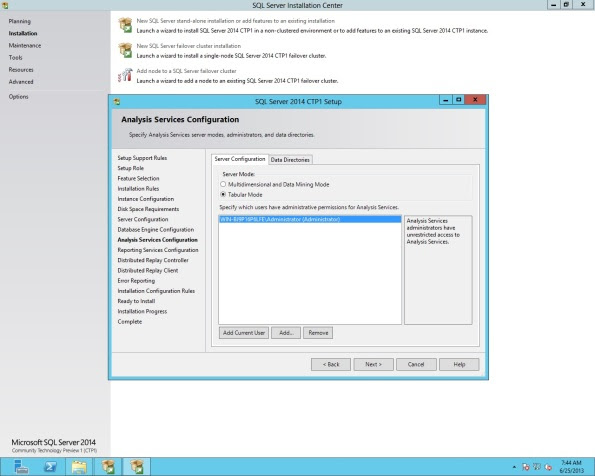Switch to Data Directories tab
The width and height of the screenshot is (595, 476).
[290, 160]
